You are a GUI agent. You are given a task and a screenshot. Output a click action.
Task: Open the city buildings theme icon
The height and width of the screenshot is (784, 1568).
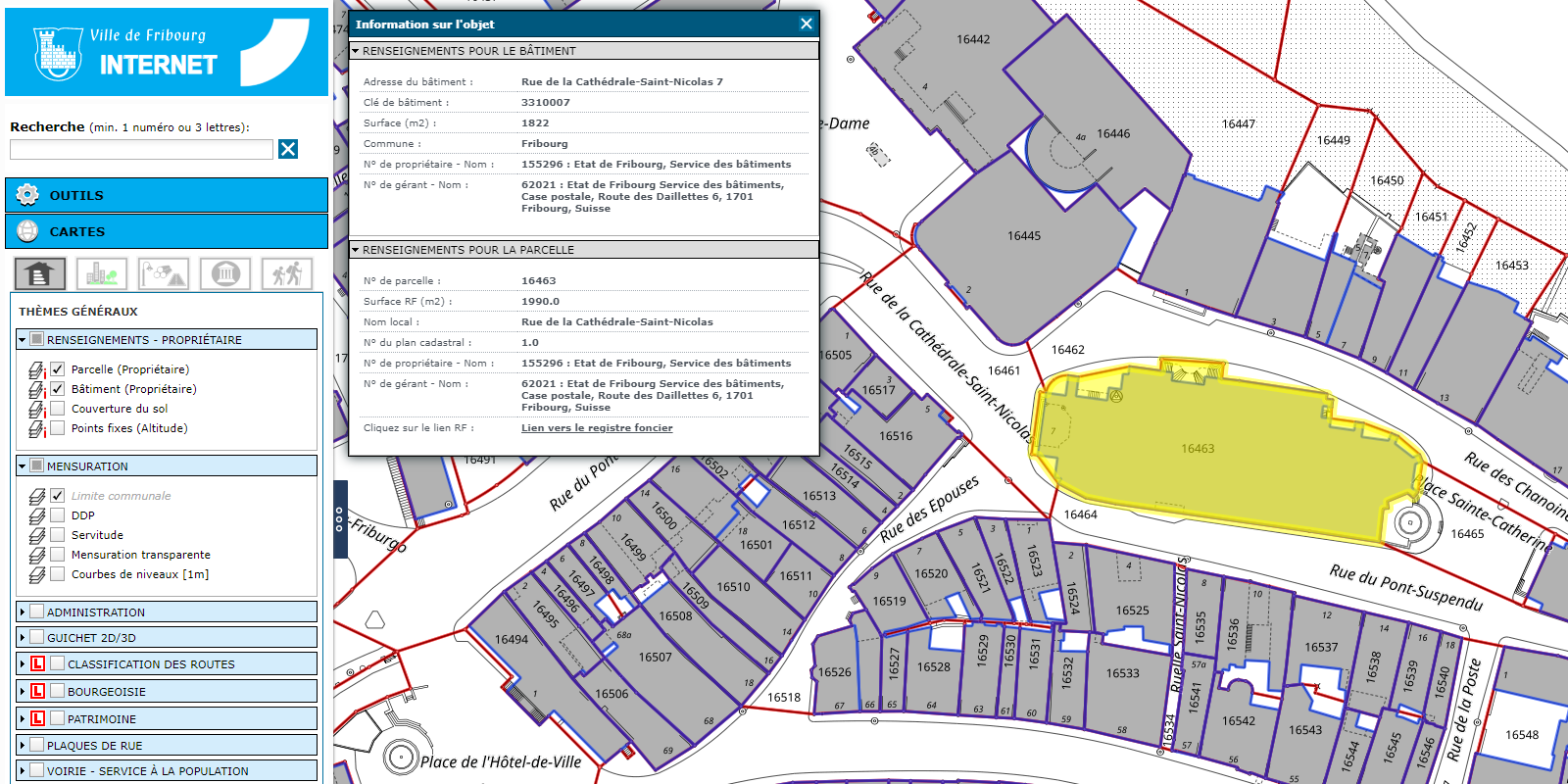102,273
